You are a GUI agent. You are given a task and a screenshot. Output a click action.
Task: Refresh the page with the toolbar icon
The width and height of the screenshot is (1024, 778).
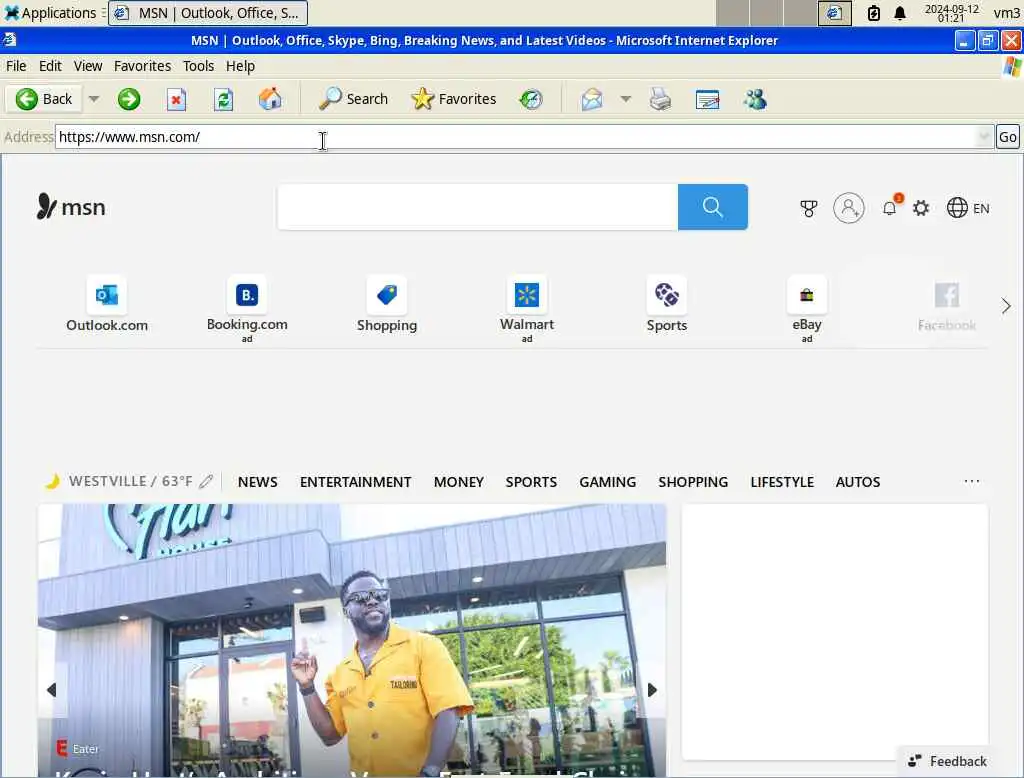click(x=223, y=99)
